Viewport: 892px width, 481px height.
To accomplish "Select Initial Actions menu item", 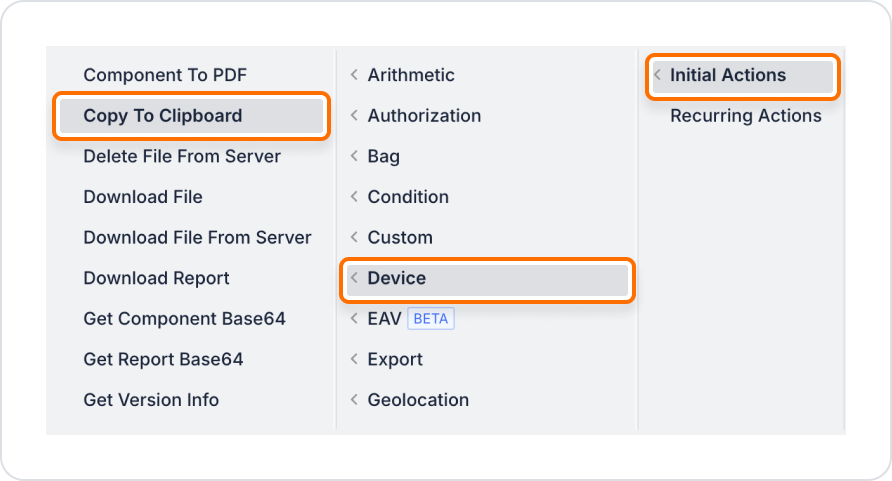I will [x=742, y=76].
